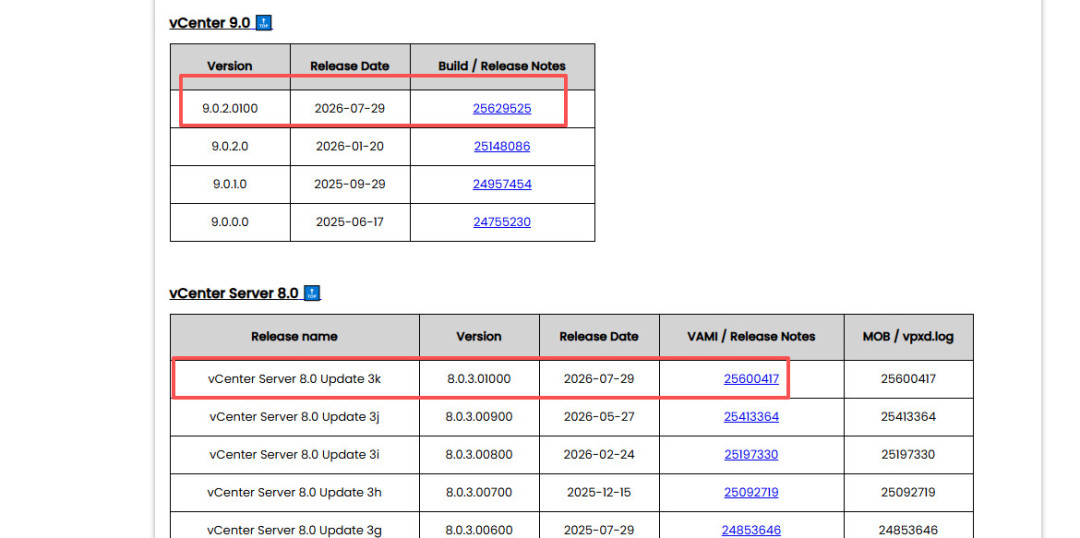Select release date 2026-01-20

click(350, 146)
